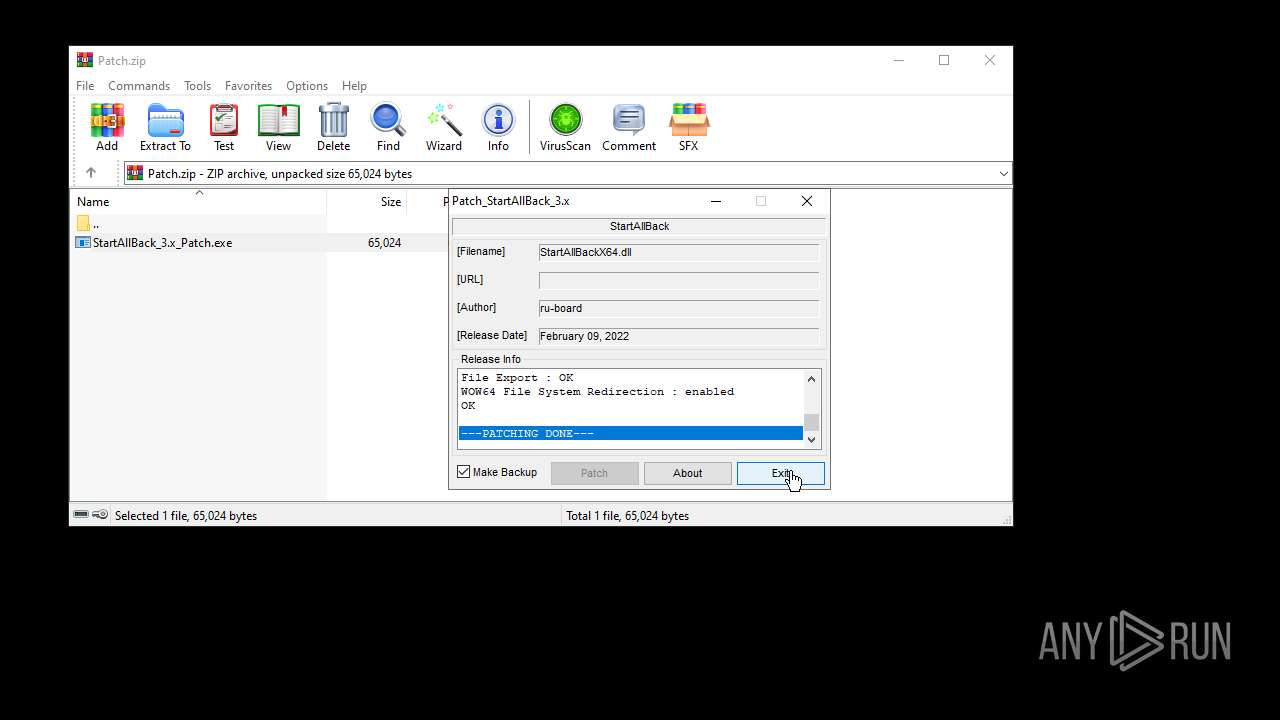Click the About button in patcher
This screenshot has width=1280, height=720.
(688, 473)
